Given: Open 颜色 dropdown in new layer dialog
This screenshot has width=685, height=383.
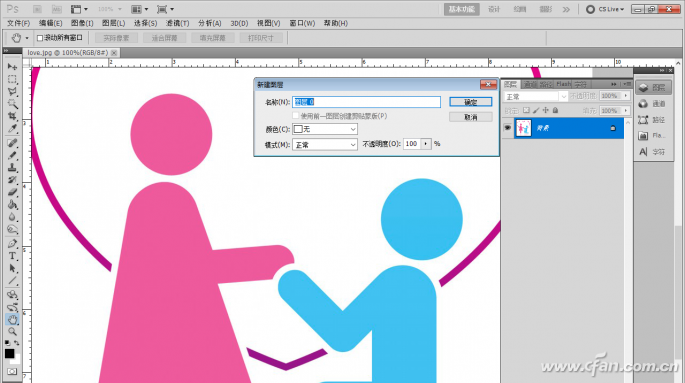Looking at the screenshot, I should tap(325, 129).
